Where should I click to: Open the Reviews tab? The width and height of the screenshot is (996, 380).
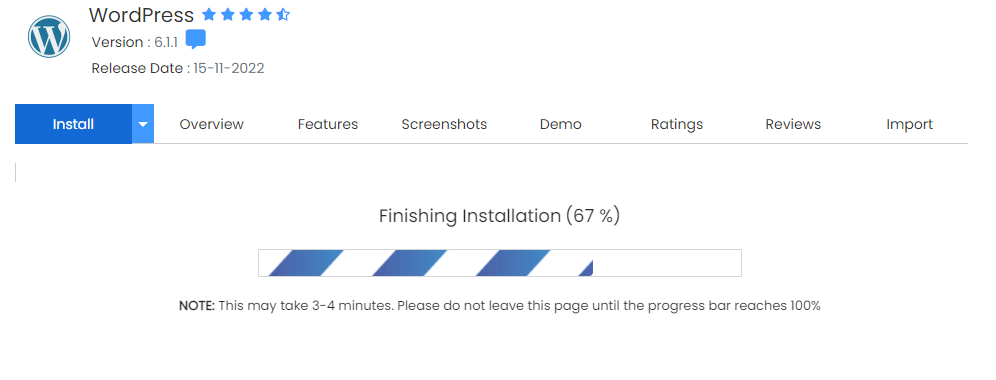coord(793,124)
